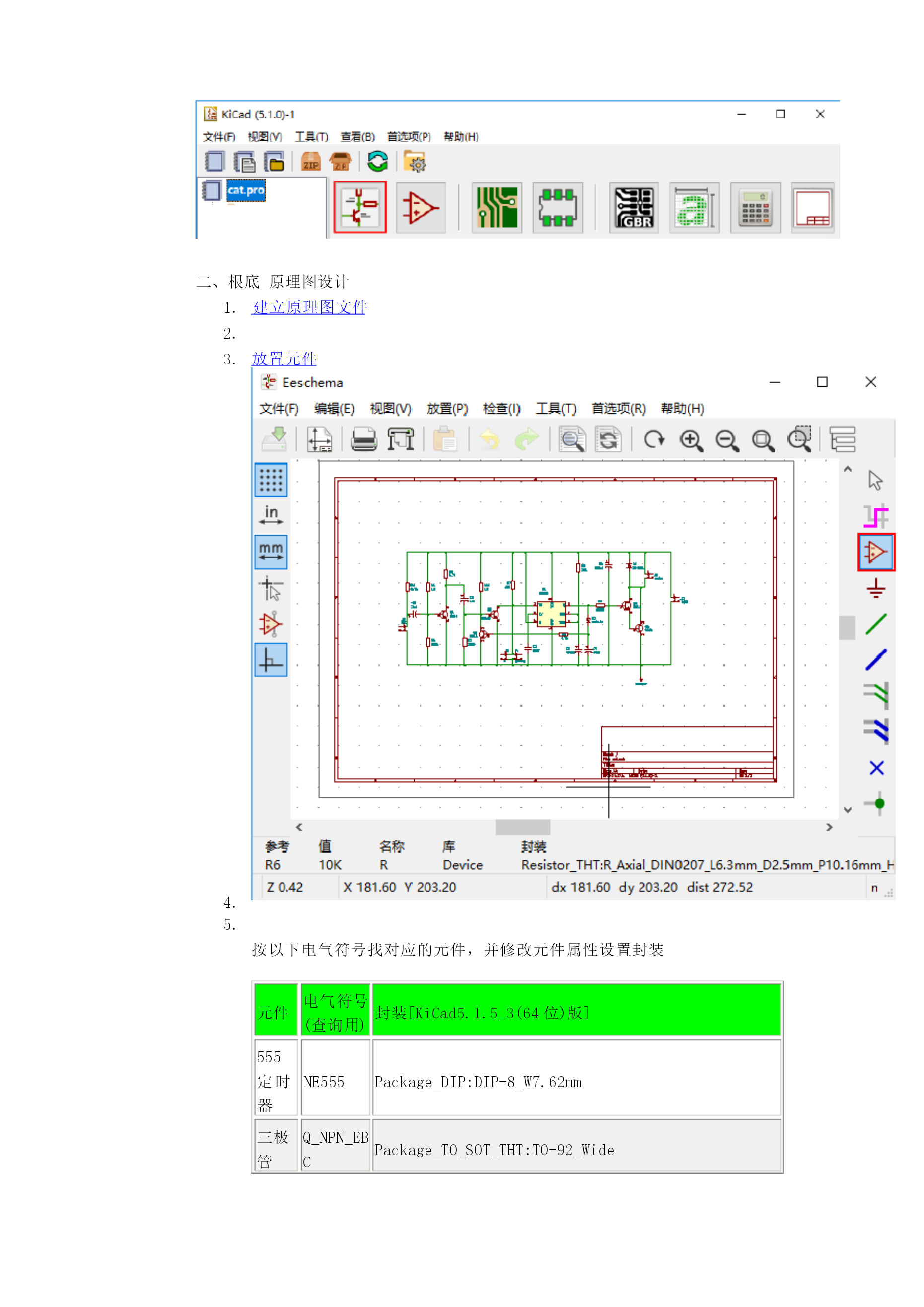
Task: Open the 帮助(H) menu in Eeschema
Action: [682, 408]
